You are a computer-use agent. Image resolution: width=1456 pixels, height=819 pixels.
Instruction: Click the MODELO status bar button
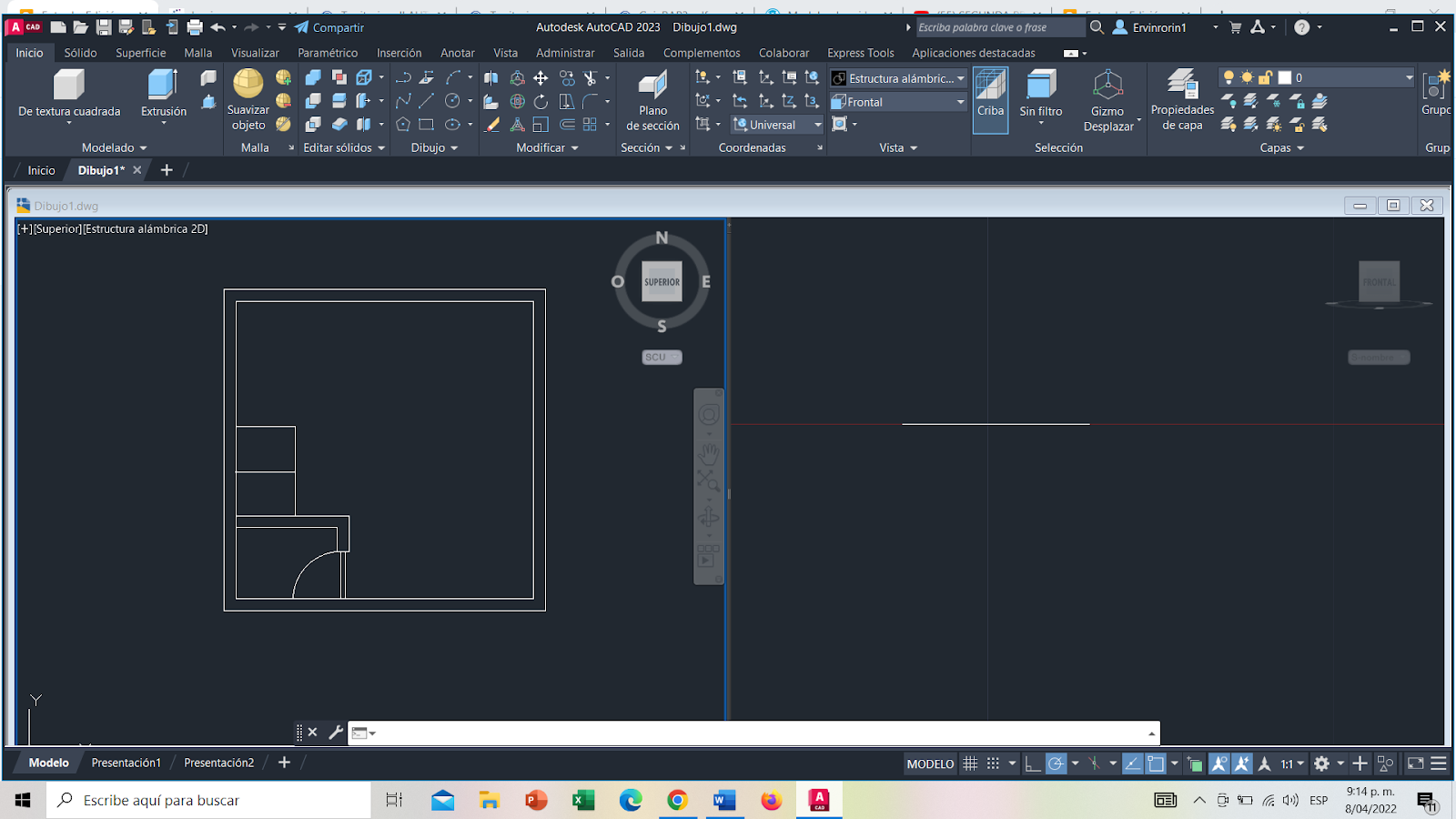coord(930,764)
